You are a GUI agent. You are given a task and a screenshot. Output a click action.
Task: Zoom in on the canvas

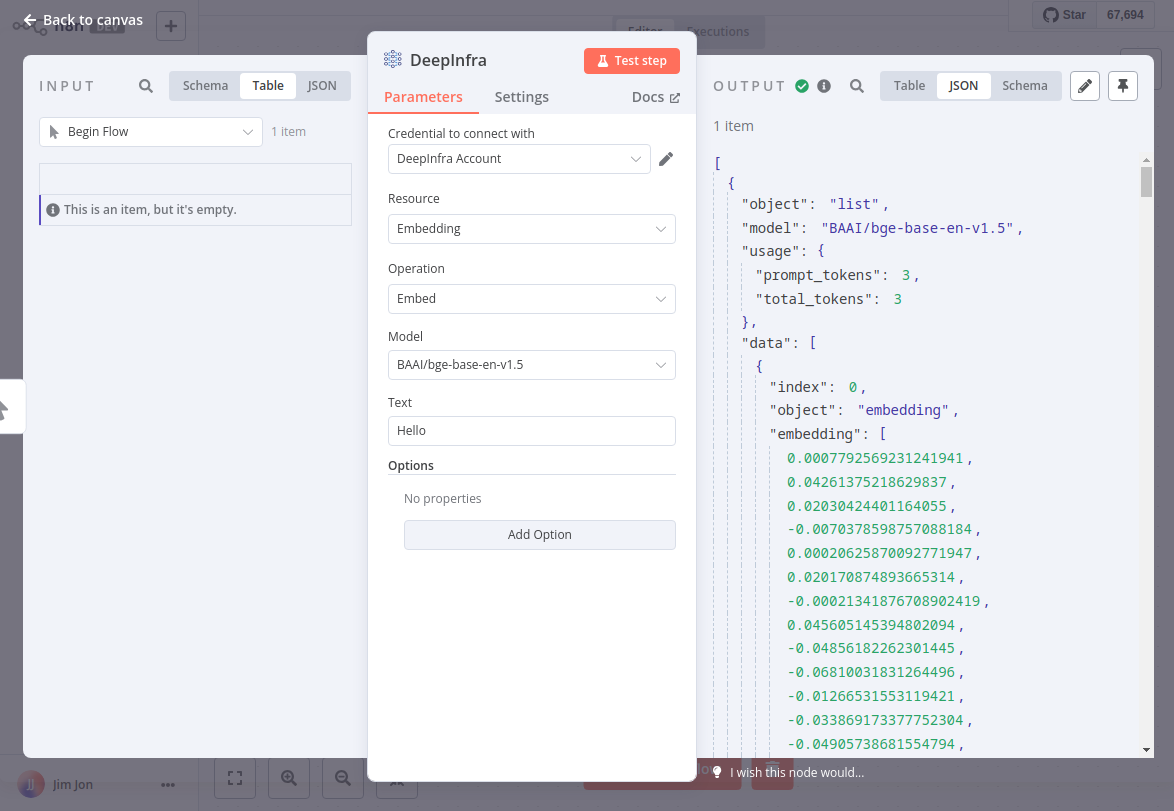tap(289, 778)
